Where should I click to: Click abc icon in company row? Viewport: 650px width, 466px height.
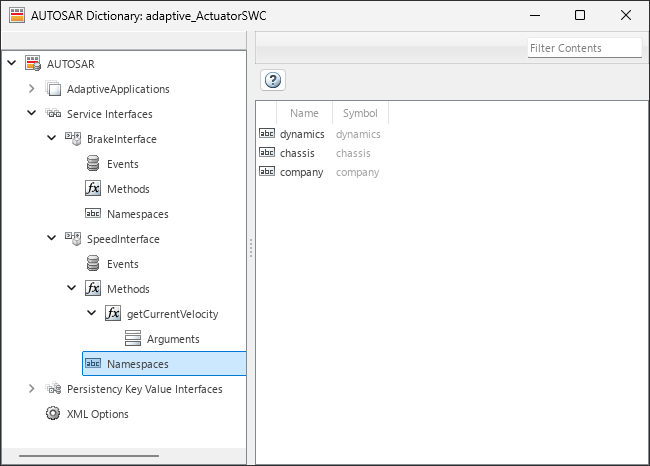click(x=267, y=171)
